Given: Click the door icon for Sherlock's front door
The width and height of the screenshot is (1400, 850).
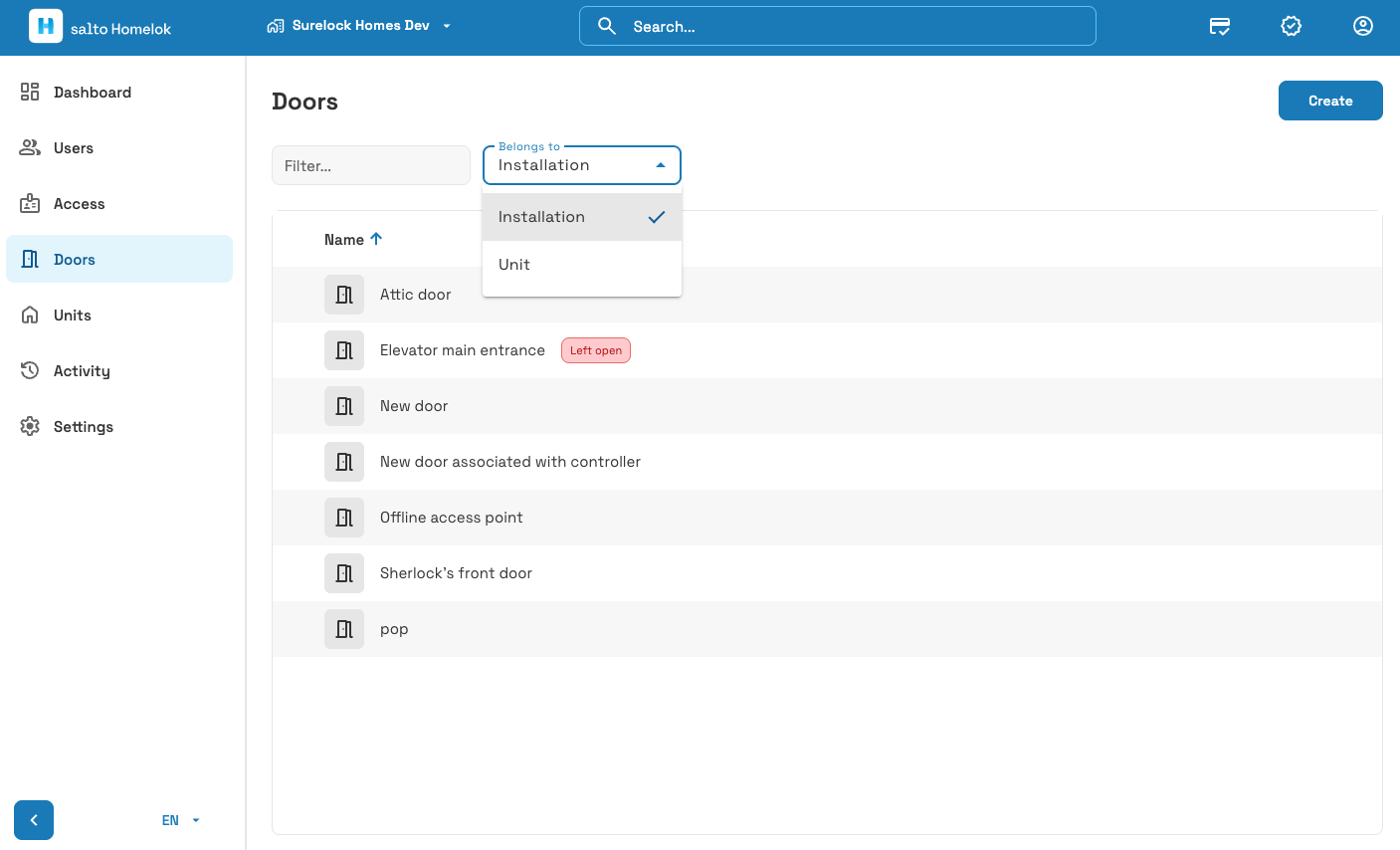Looking at the screenshot, I should (344, 573).
